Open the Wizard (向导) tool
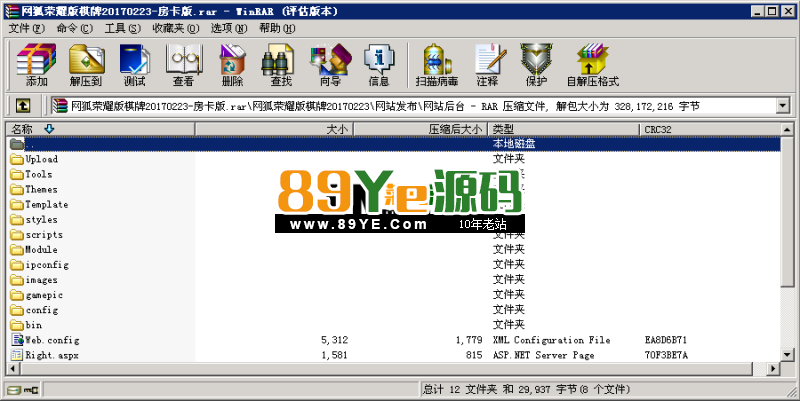The image size is (800, 401). tap(331, 65)
